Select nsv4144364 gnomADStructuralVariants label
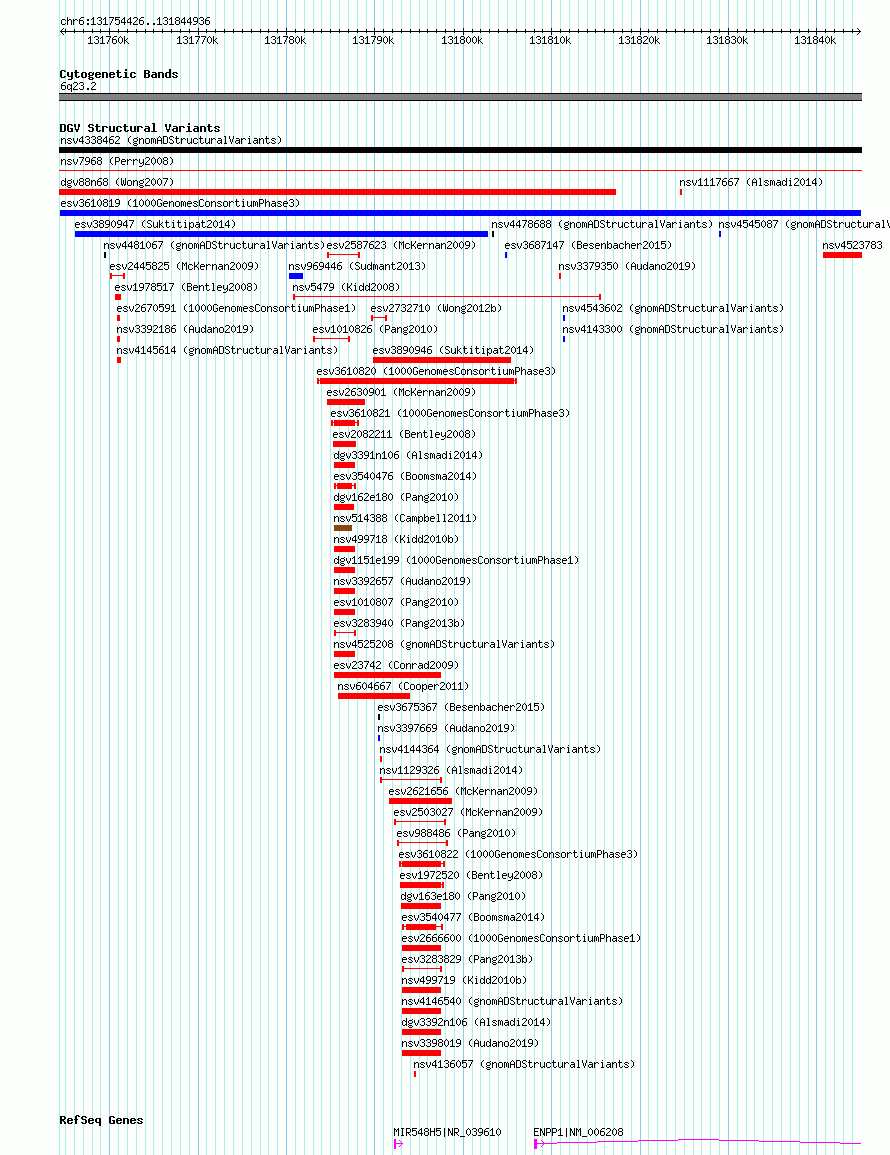 491,749
